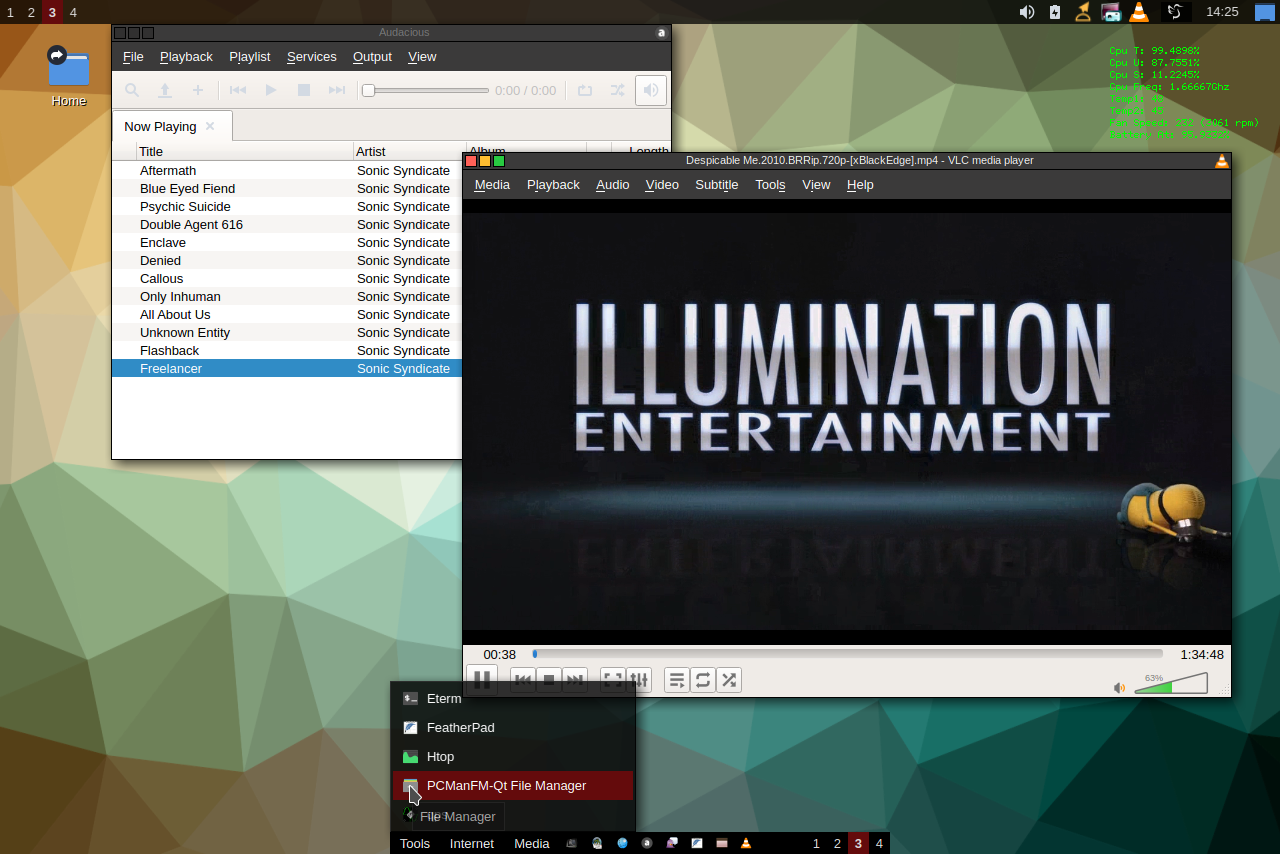Open the Internet menu in bottom panel
The width and height of the screenshot is (1280, 854).
472,844
